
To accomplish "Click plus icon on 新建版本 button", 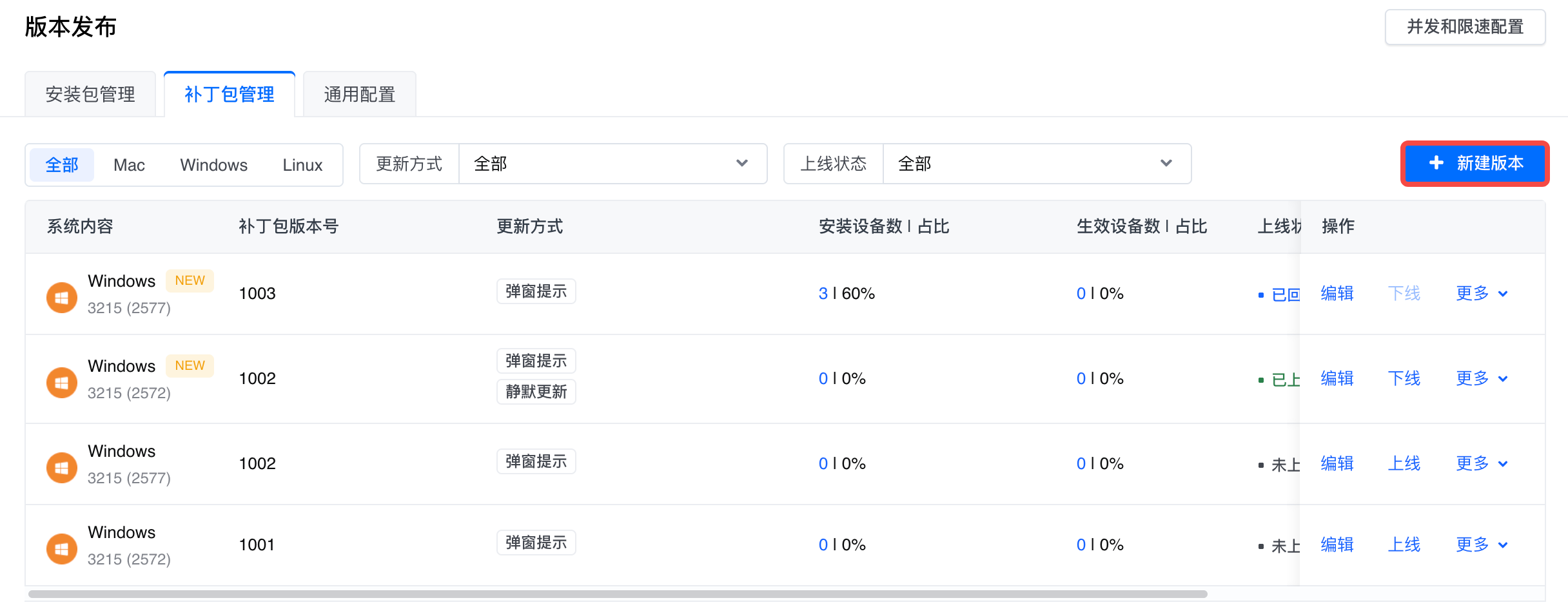I will (1436, 163).
